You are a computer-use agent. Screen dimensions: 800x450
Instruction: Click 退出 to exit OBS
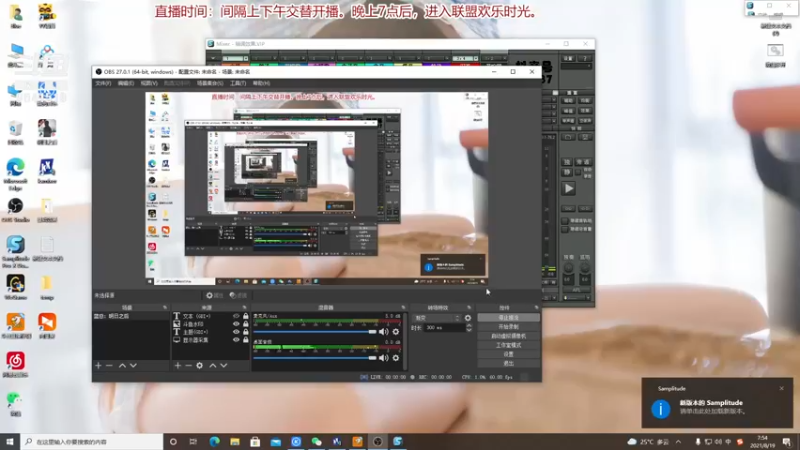pyautogui.click(x=508, y=363)
